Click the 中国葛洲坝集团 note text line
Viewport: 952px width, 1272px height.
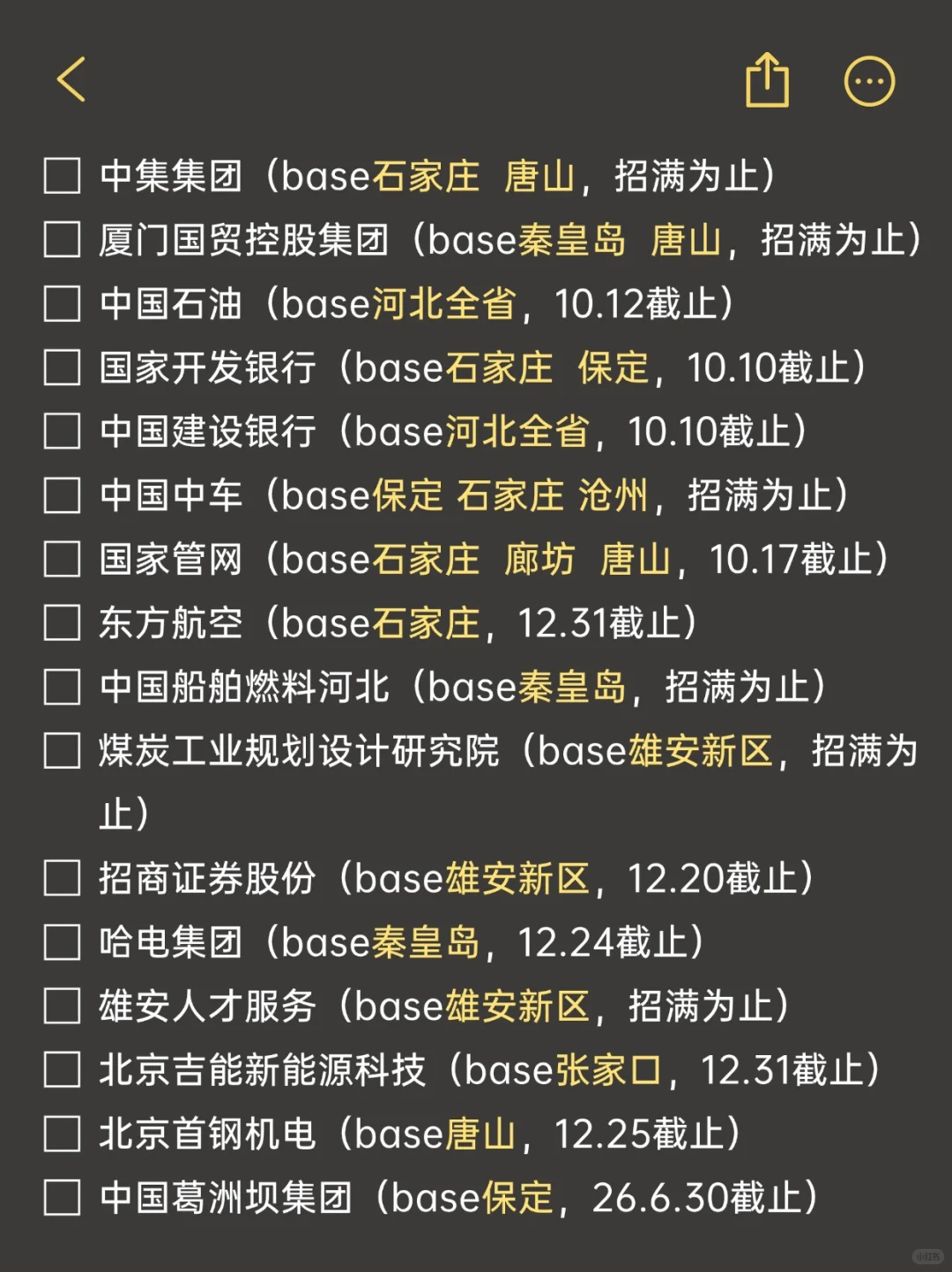458,1198
